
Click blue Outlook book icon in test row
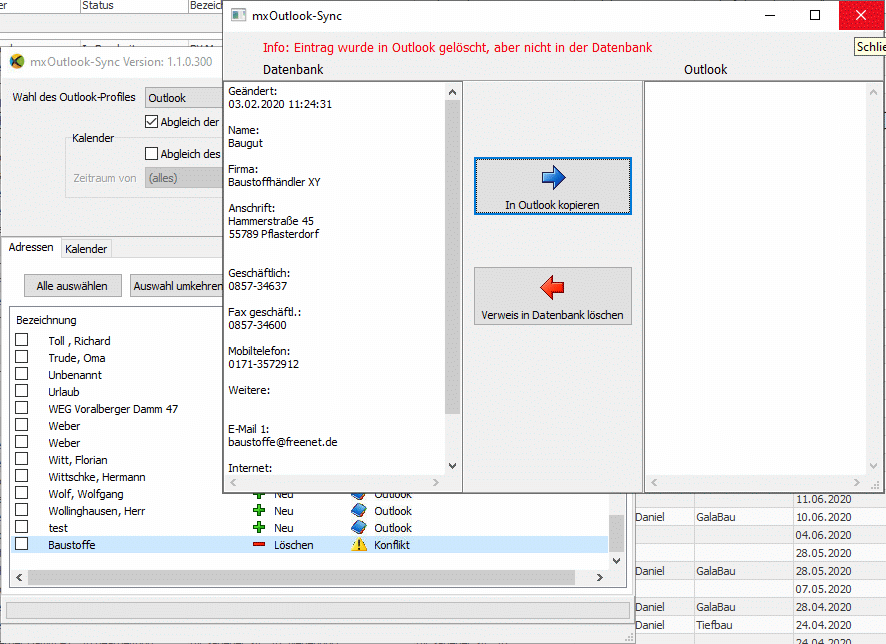[359, 527]
